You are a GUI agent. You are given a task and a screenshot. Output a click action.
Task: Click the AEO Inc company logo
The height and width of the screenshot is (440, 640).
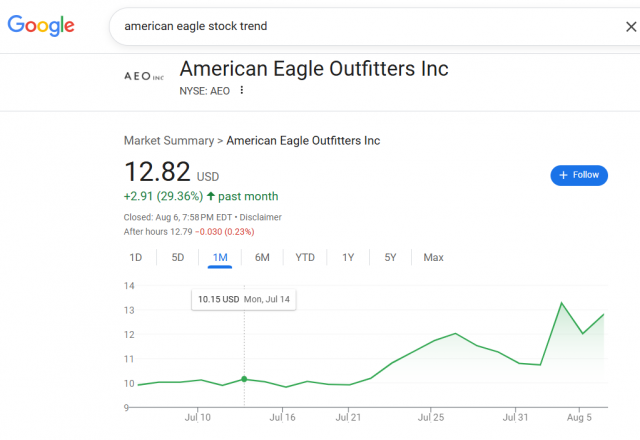[x=144, y=76]
